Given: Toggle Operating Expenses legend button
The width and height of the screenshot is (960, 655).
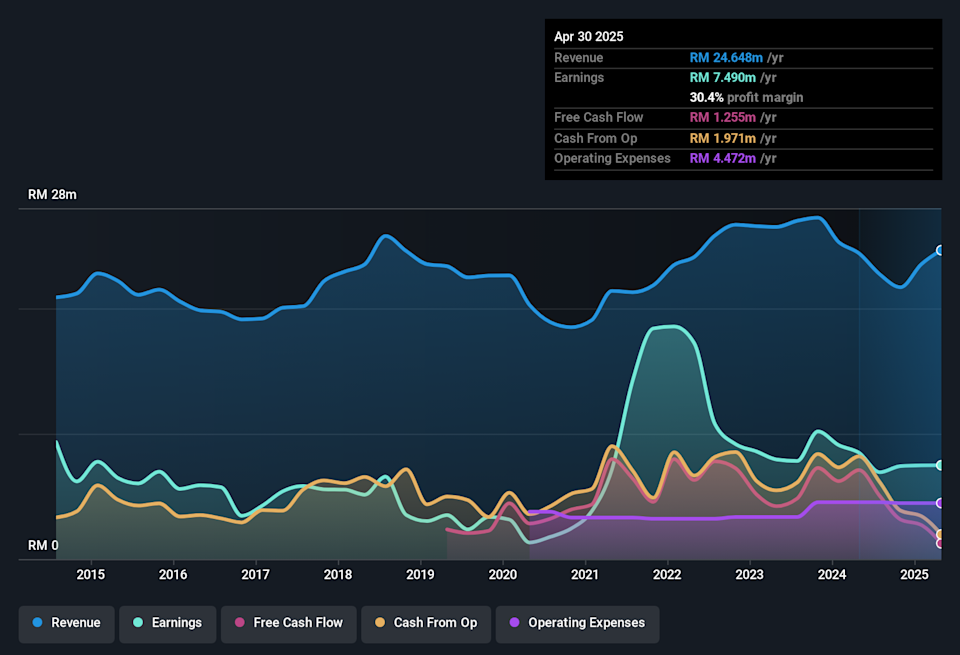Looking at the screenshot, I should pyautogui.click(x=577, y=623).
